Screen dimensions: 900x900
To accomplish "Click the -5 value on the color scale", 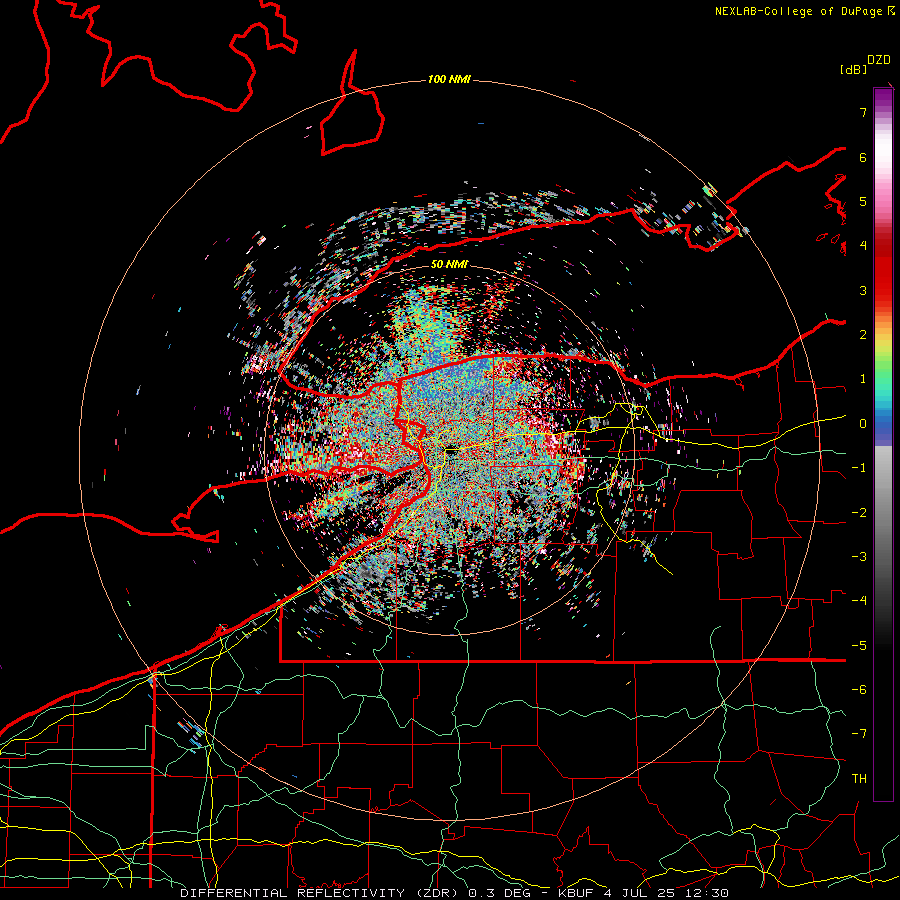I will pos(859,646).
